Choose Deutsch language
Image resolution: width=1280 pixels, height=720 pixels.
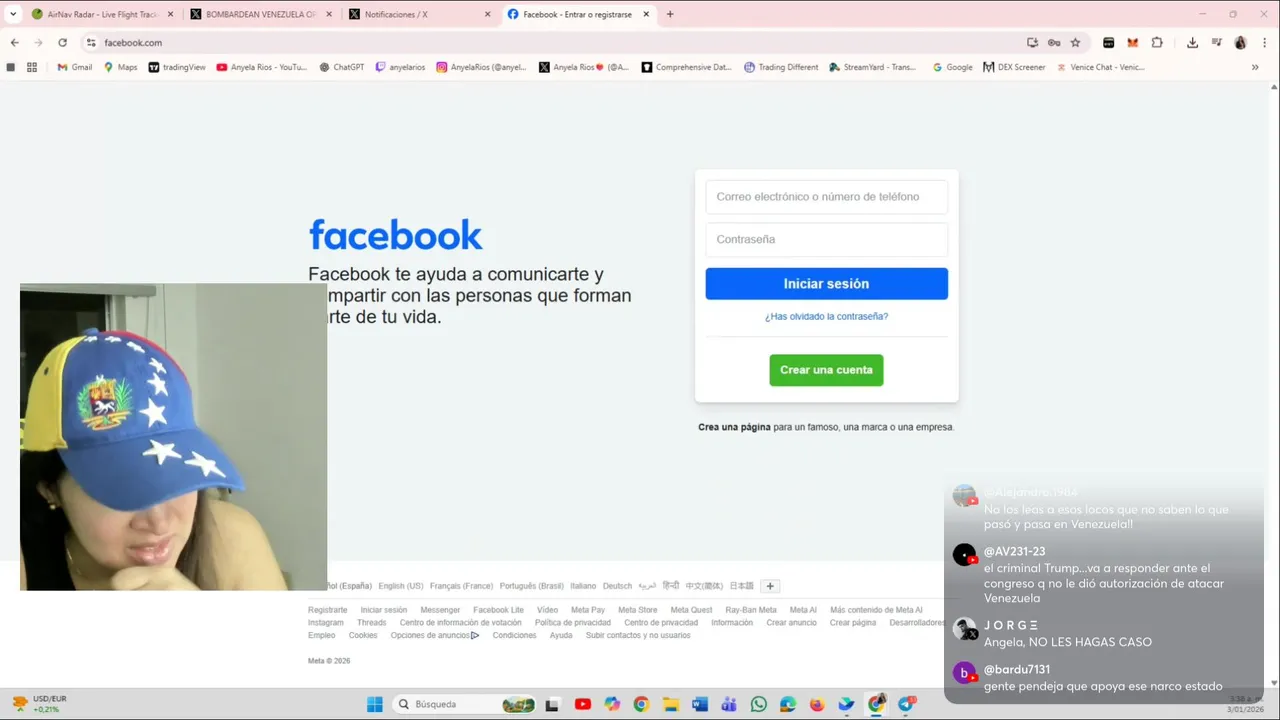click(x=617, y=586)
